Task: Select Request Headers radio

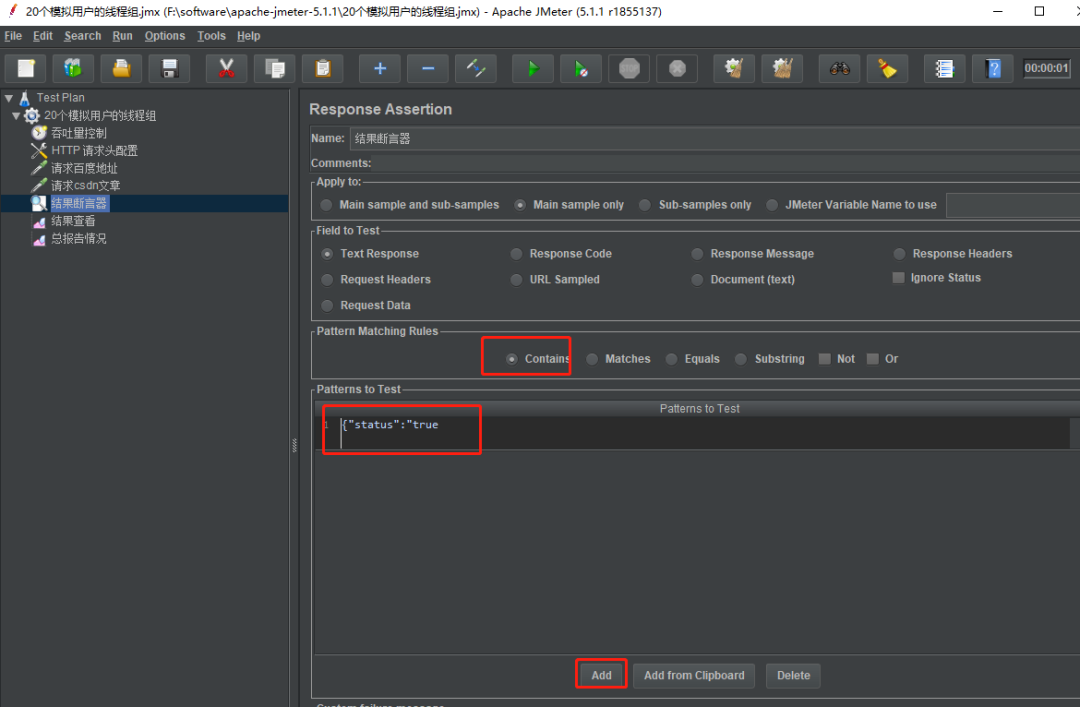Action: point(327,279)
